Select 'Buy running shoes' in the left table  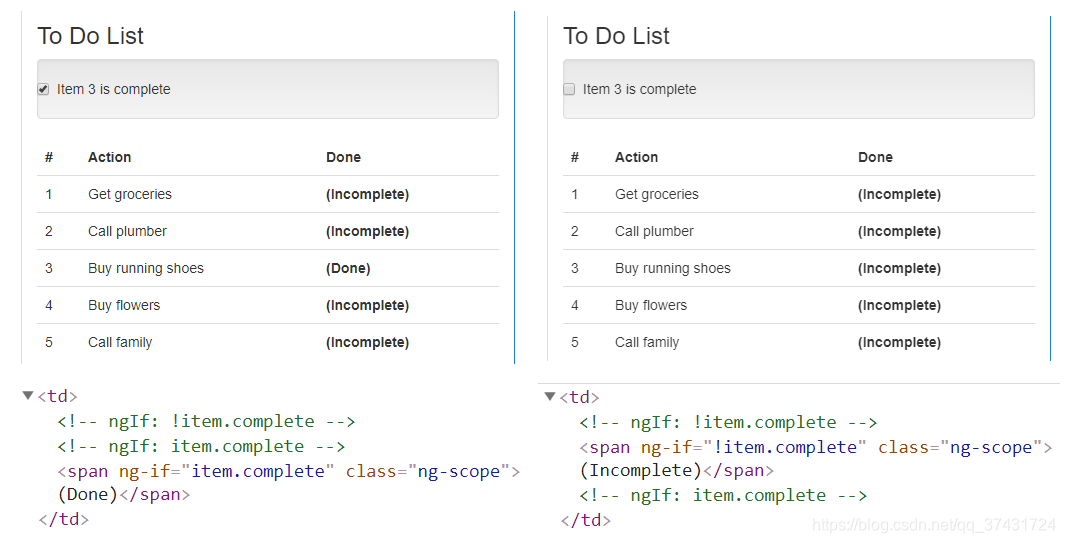pos(145,268)
